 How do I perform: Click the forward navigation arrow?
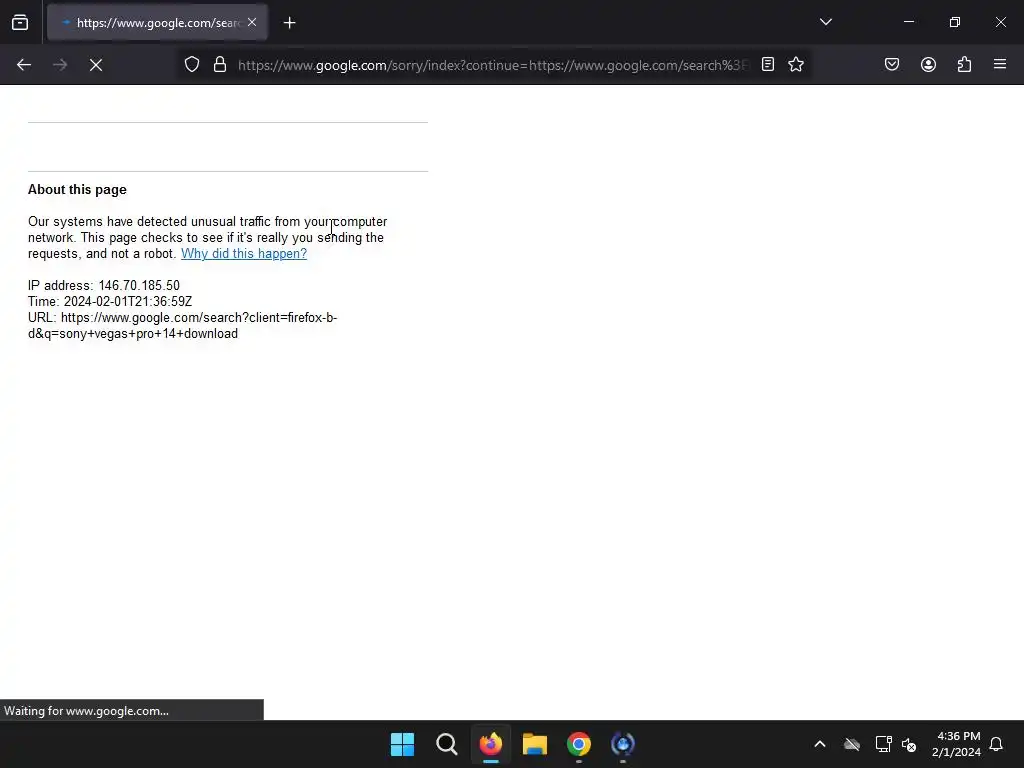60,65
